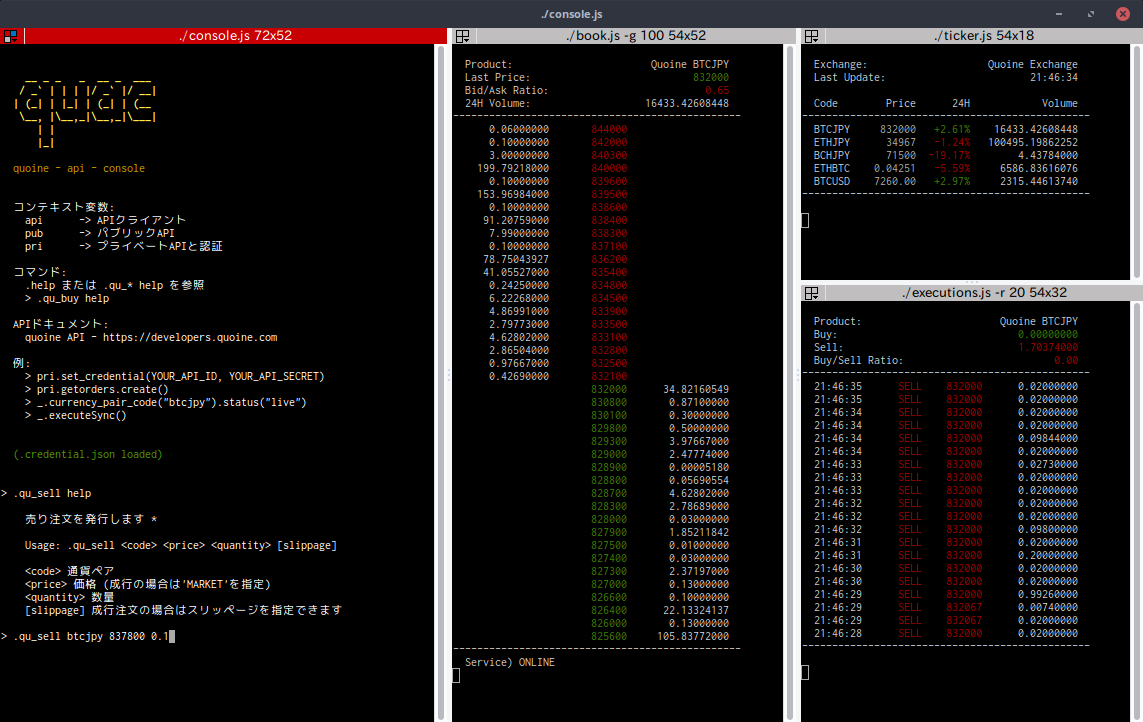The image size is (1143, 722).
Task: Select the ./console.js 72x52 pane title
Action: 235,36
